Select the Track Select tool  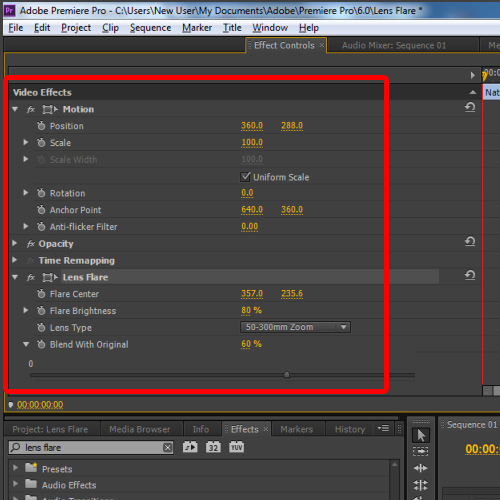tap(421, 451)
